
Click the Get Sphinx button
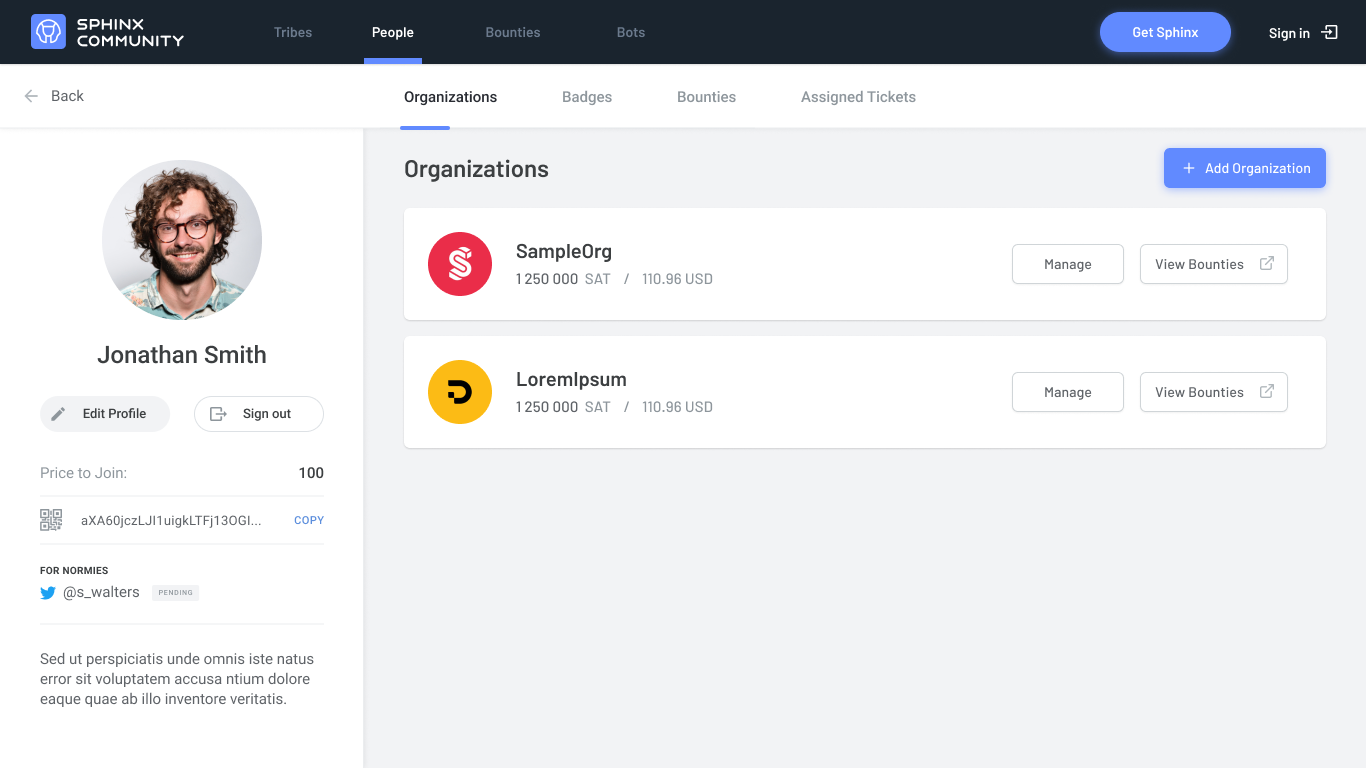[1165, 31]
